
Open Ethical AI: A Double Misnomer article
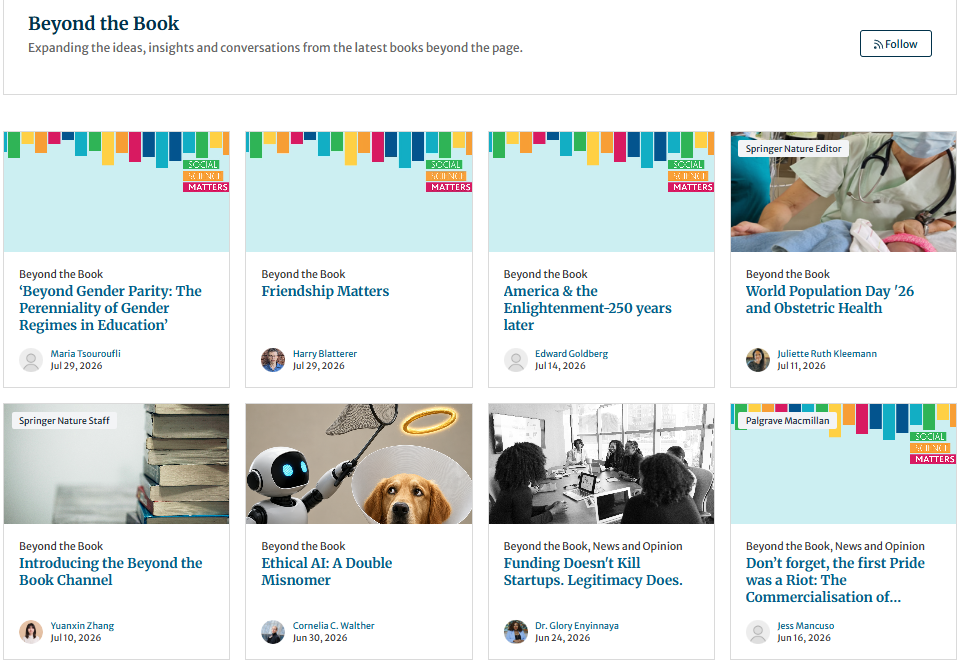click(327, 571)
